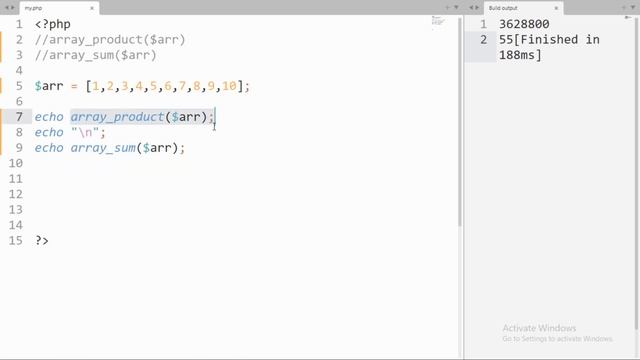Close the Build output tab
Image resolution: width=640 pixels, height=360 pixels.
click(x=556, y=8)
